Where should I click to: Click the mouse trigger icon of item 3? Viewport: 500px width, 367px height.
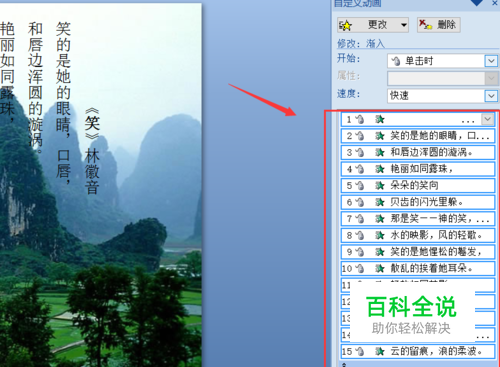360,153
